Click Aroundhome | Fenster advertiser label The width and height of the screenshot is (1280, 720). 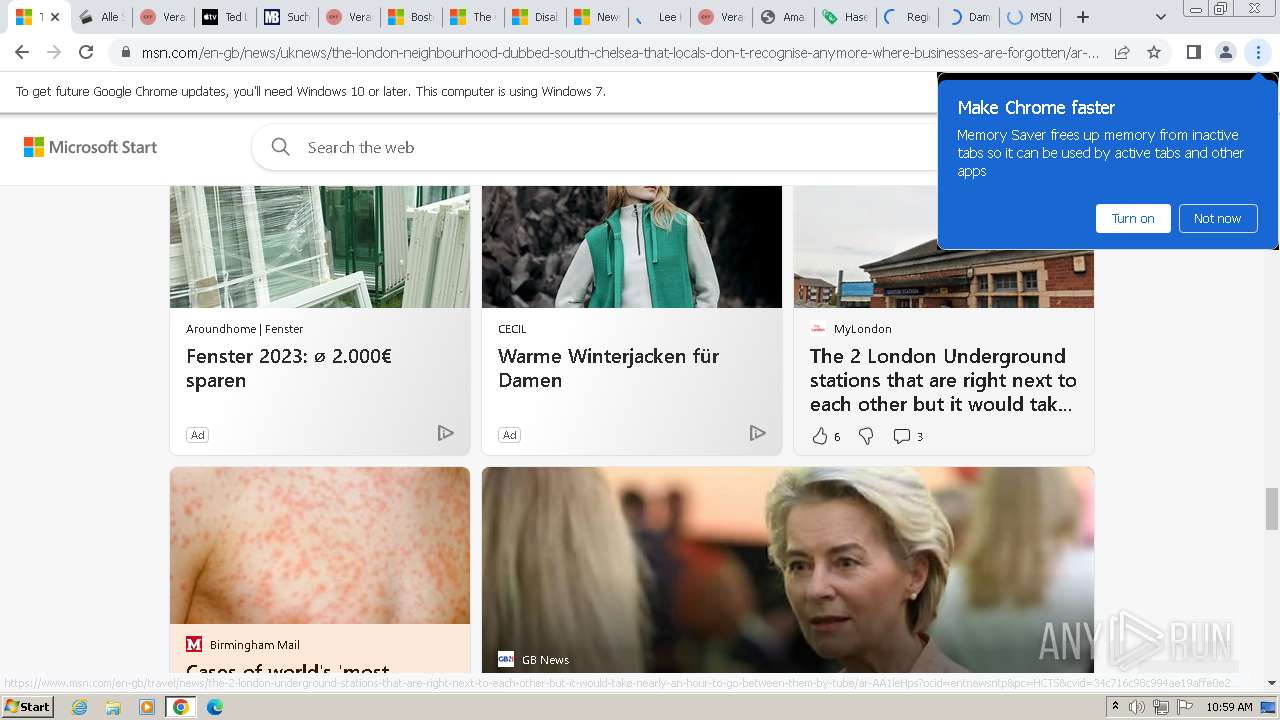click(244, 329)
